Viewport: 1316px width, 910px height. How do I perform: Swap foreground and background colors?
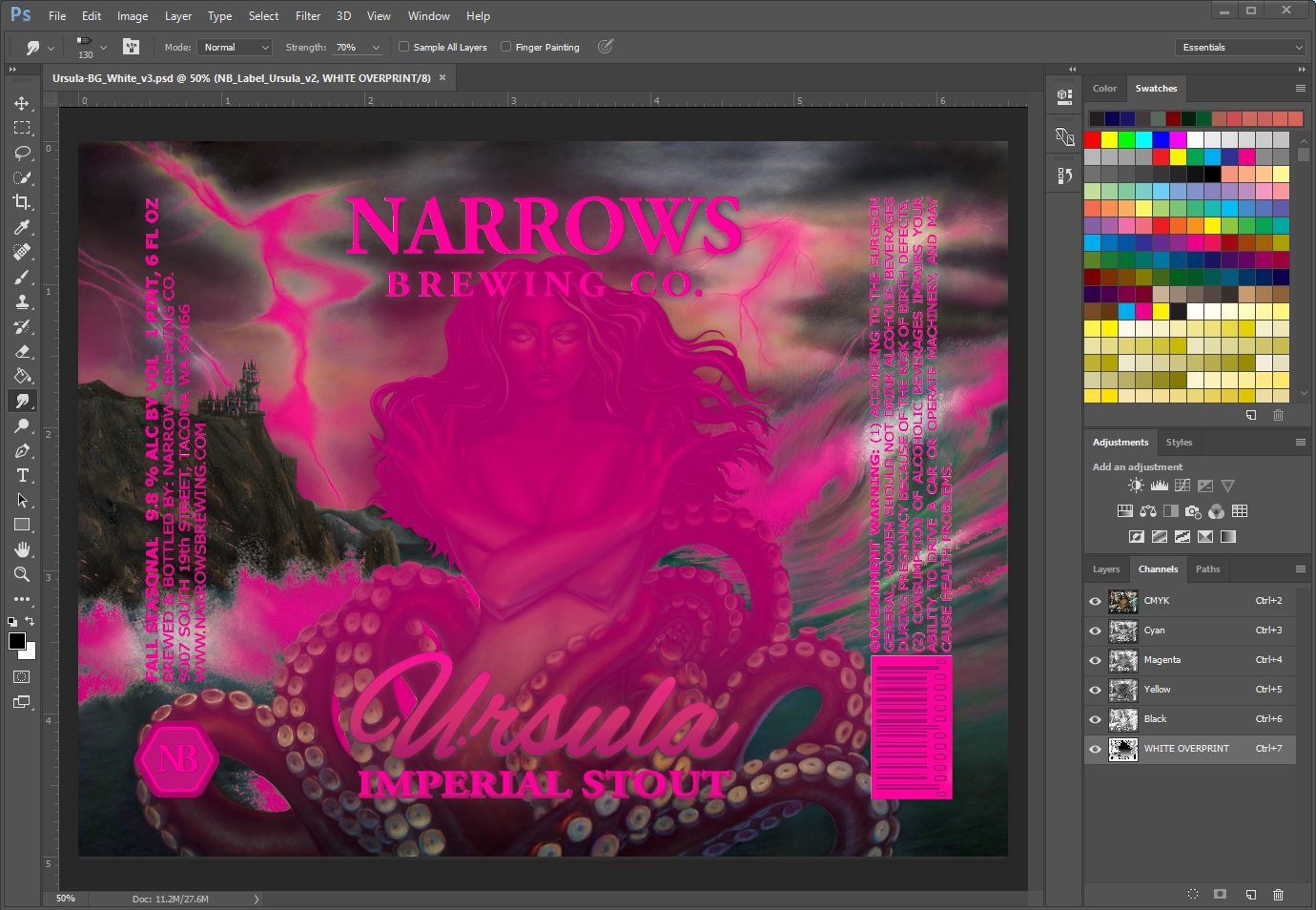coord(30,621)
